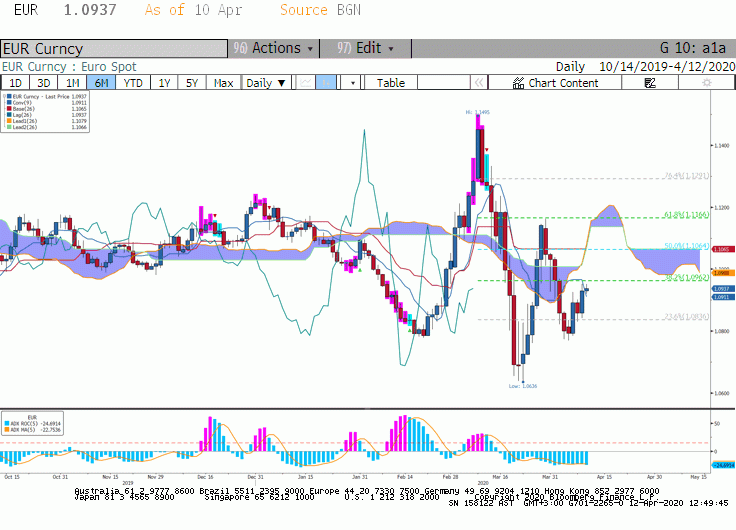
Task: Select the 6M time range
Action: [x=101, y=83]
